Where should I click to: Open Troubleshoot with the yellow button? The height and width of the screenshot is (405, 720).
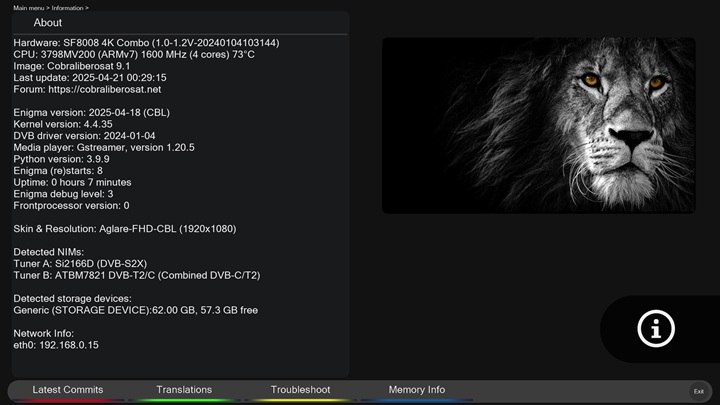(300, 390)
